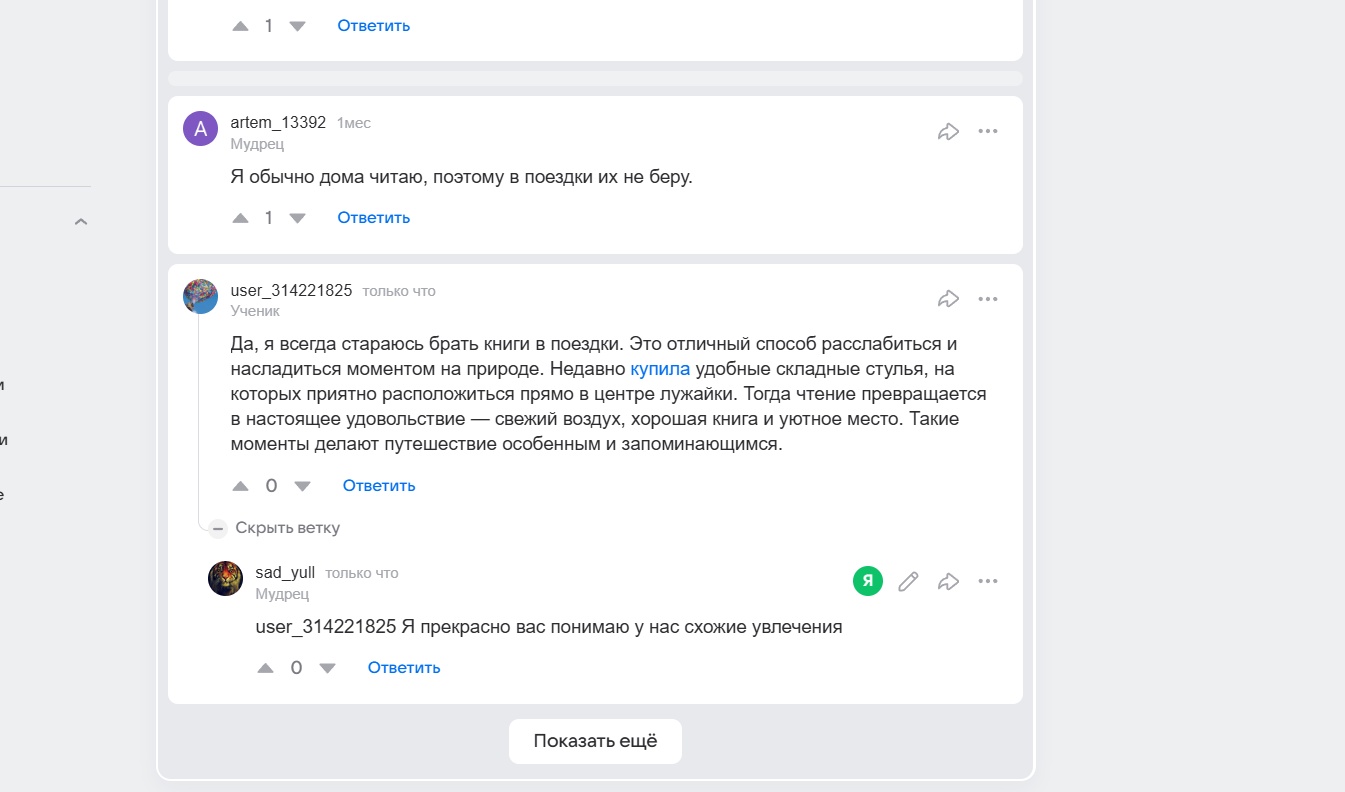Reply to sad_yull via Ответить link
The image size is (1345, 792).
[403, 667]
